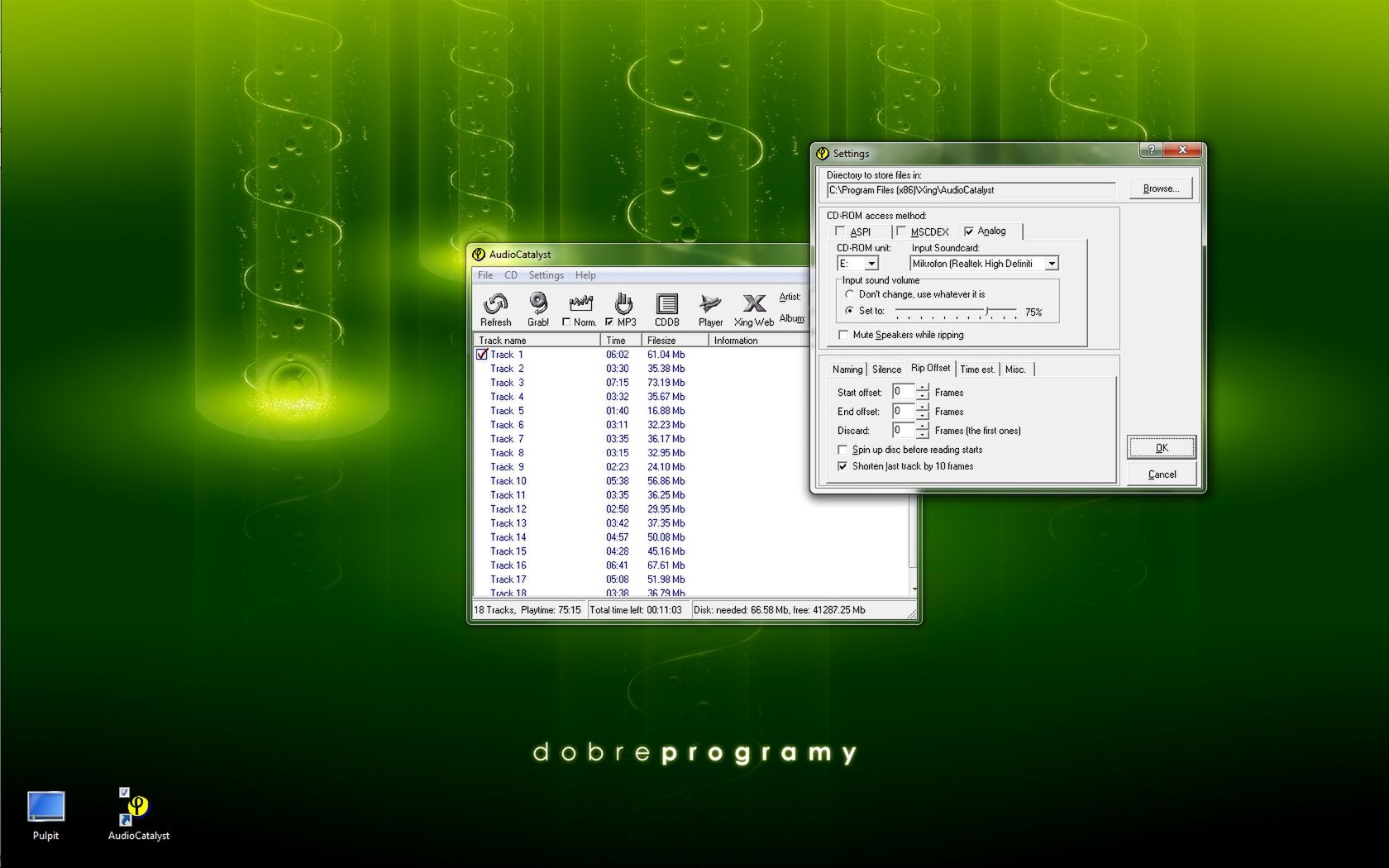Check Spin up disc before reading starts

pos(842,450)
